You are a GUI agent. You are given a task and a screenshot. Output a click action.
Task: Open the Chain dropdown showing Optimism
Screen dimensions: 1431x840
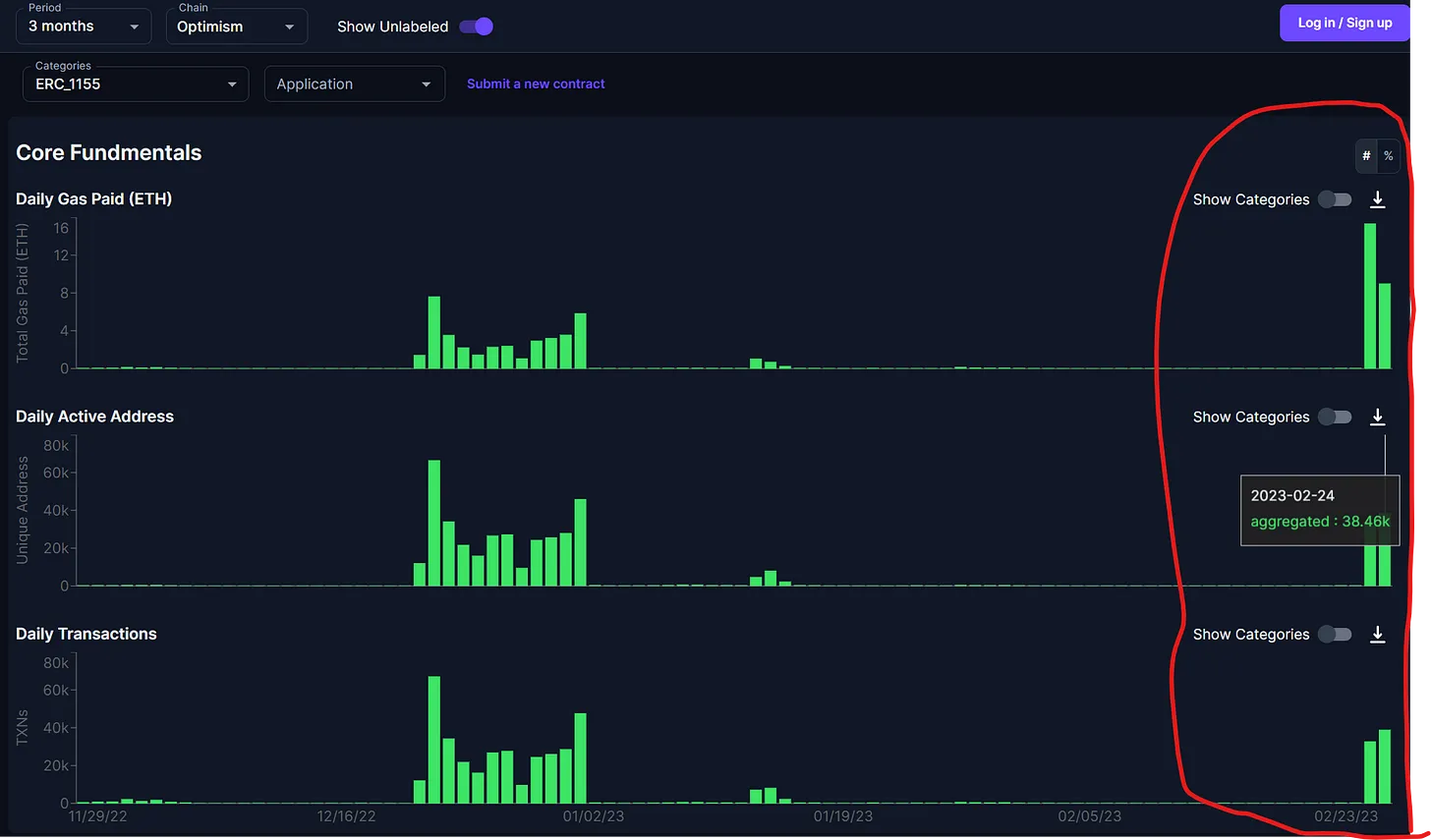[x=236, y=27]
